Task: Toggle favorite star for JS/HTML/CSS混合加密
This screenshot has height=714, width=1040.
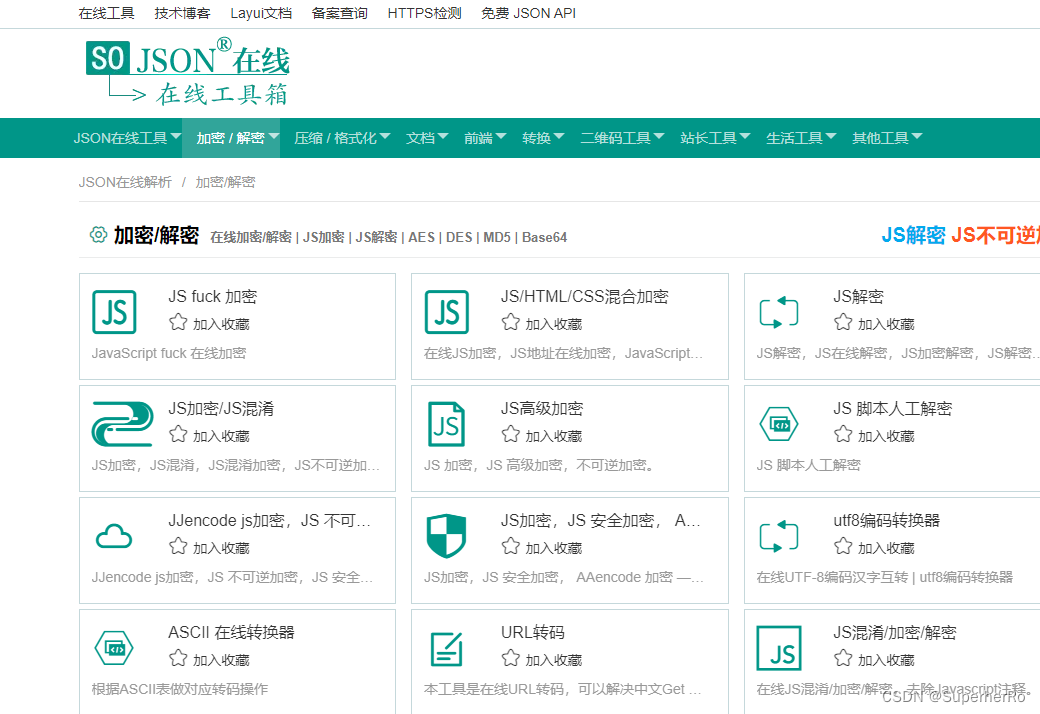Action: click(511, 322)
